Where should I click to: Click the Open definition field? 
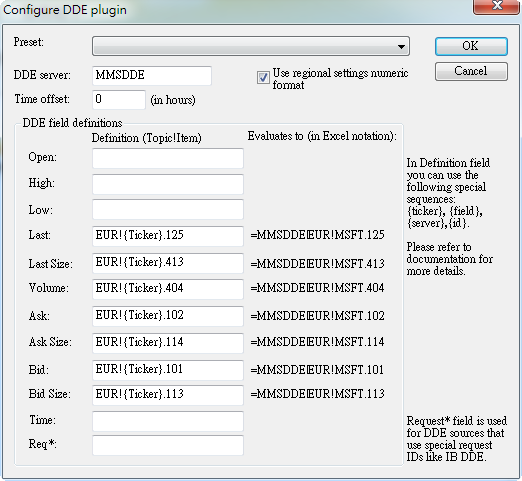pos(168,158)
